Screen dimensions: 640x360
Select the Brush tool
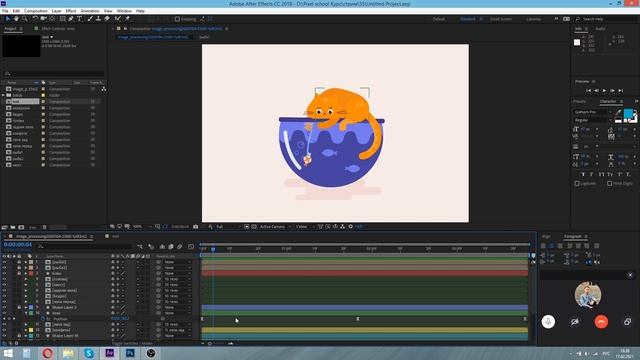point(90,19)
